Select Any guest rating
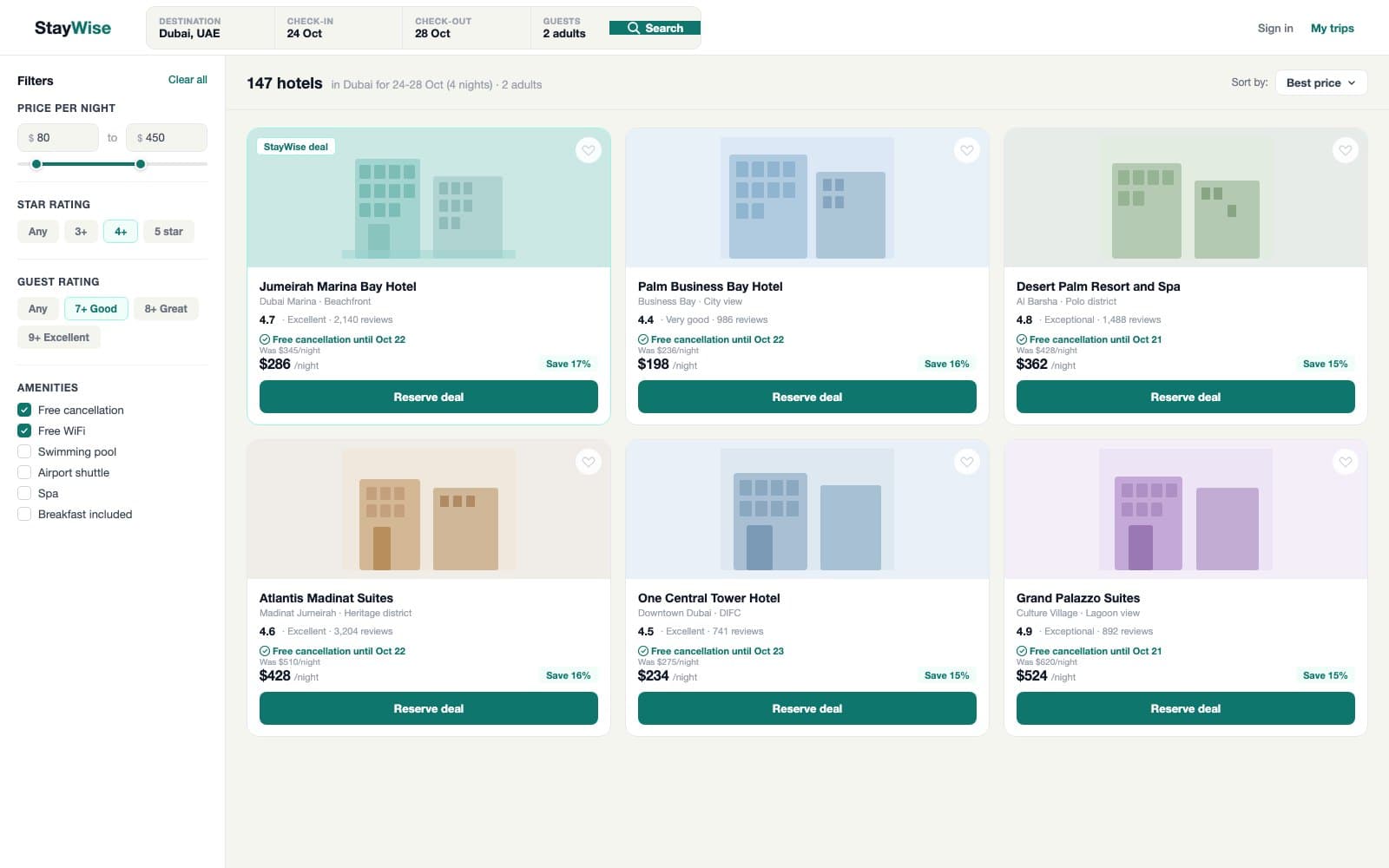The width and height of the screenshot is (1389, 868). point(38,309)
